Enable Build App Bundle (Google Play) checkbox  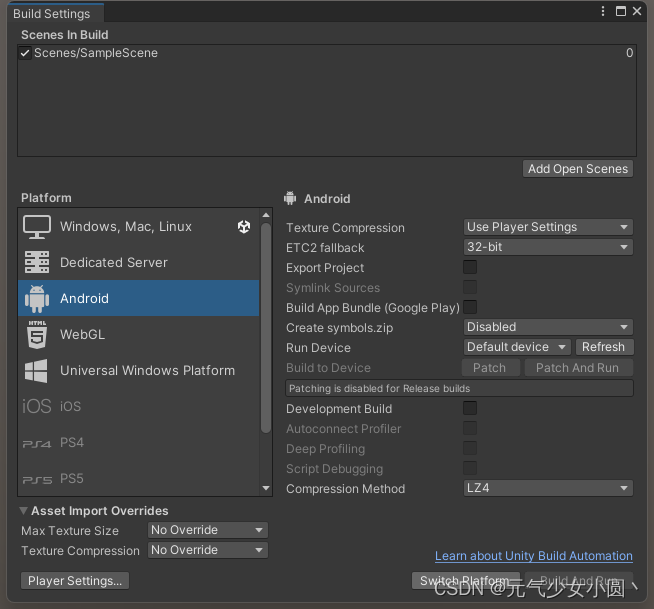point(470,307)
